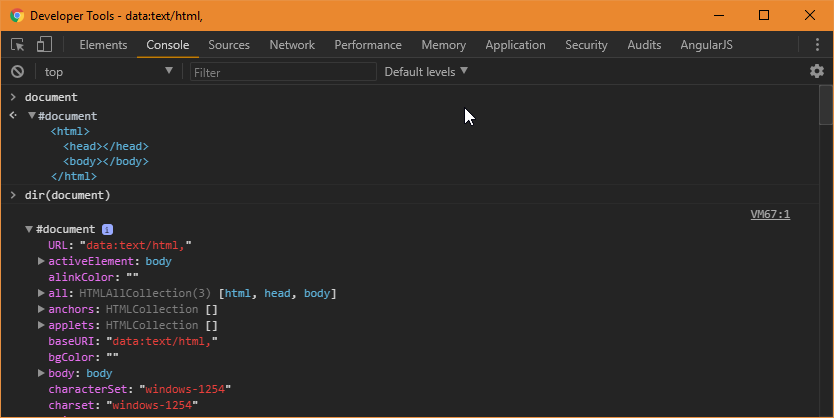Expand the body property in dir output
This screenshot has width=834, height=418.
42,374
